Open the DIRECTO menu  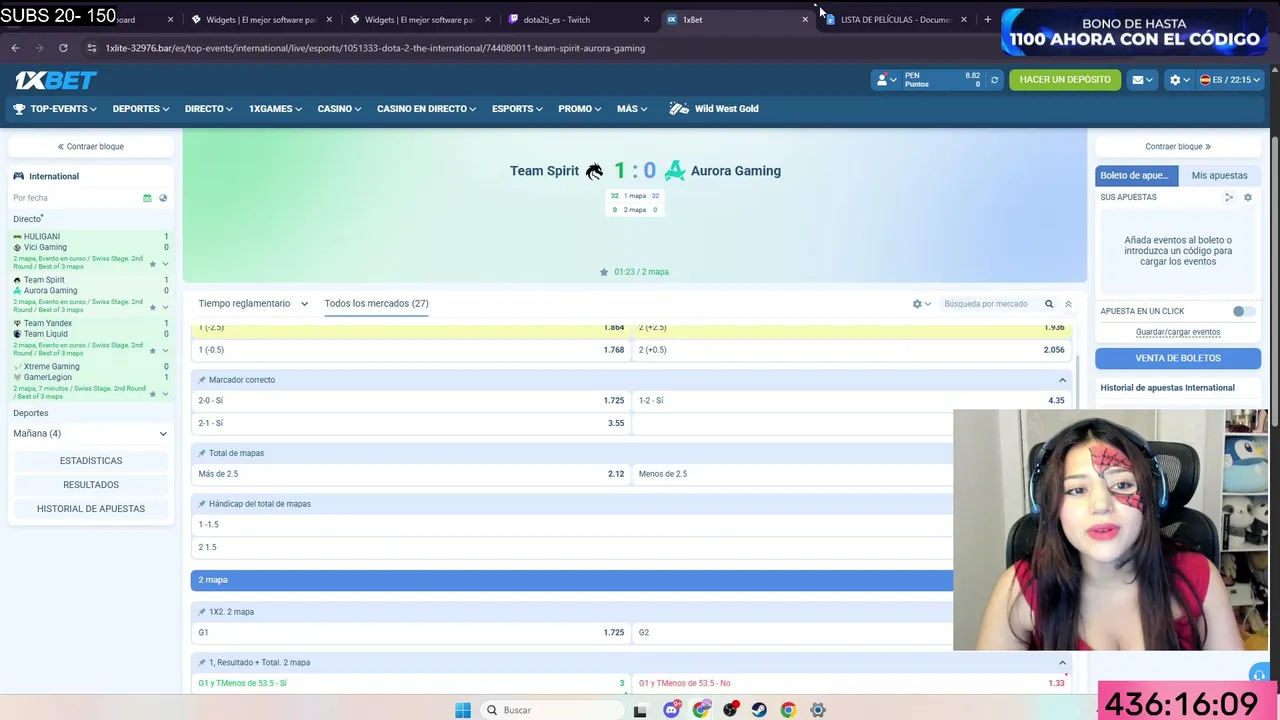(x=208, y=109)
